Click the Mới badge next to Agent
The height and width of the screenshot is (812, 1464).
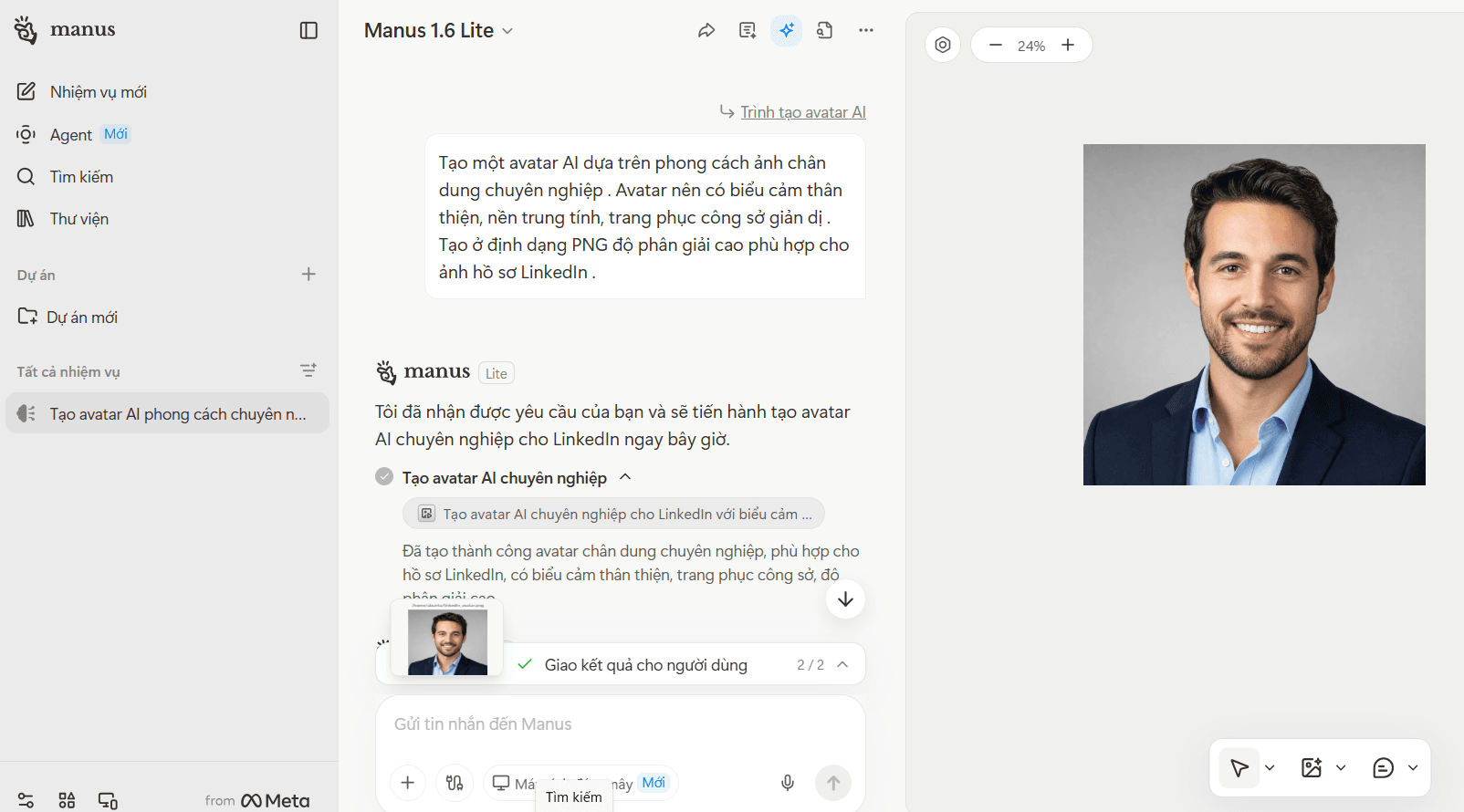coord(116,134)
